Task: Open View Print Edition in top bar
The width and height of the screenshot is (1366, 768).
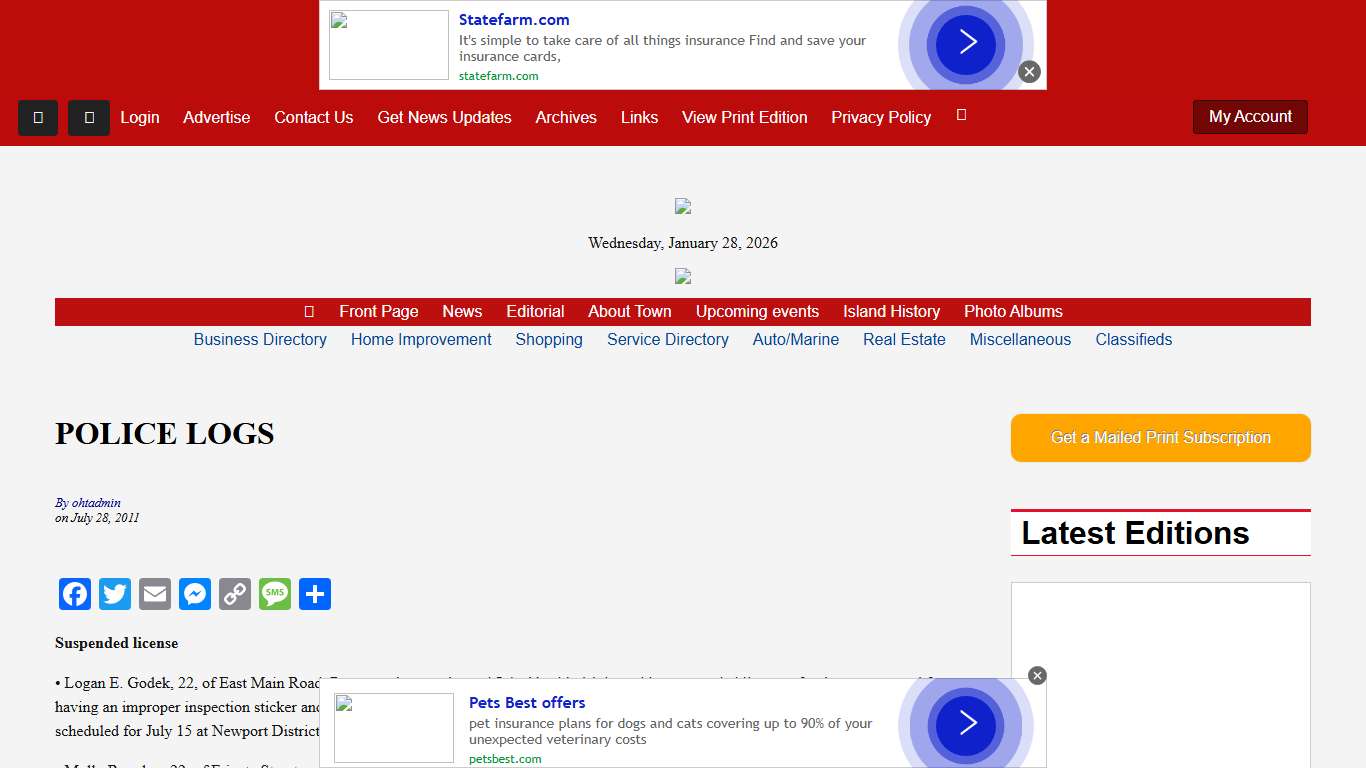Action: tap(744, 118)
